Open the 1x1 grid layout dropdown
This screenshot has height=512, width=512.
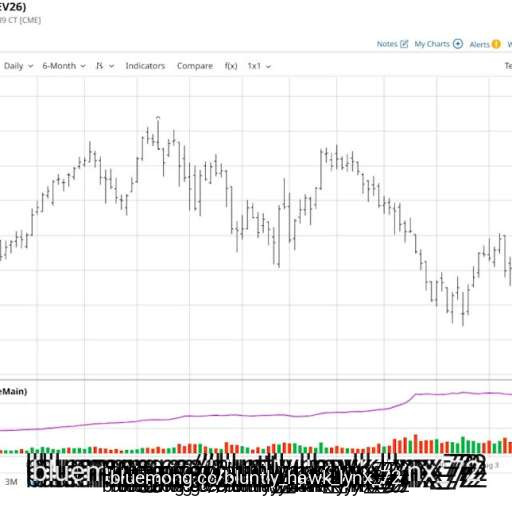coord(259,66)
